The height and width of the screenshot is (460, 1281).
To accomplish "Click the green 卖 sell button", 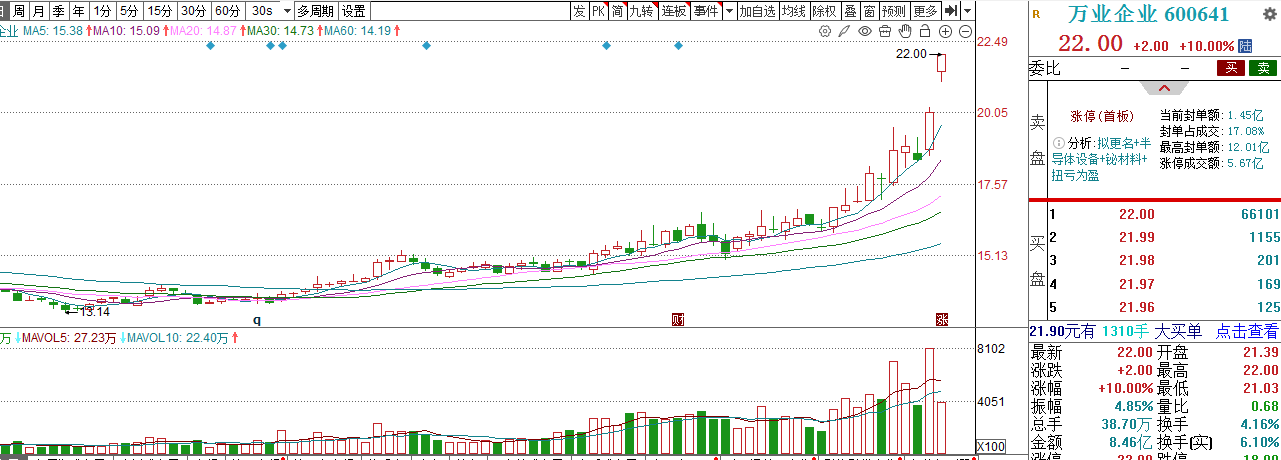I will (1264, 68).
